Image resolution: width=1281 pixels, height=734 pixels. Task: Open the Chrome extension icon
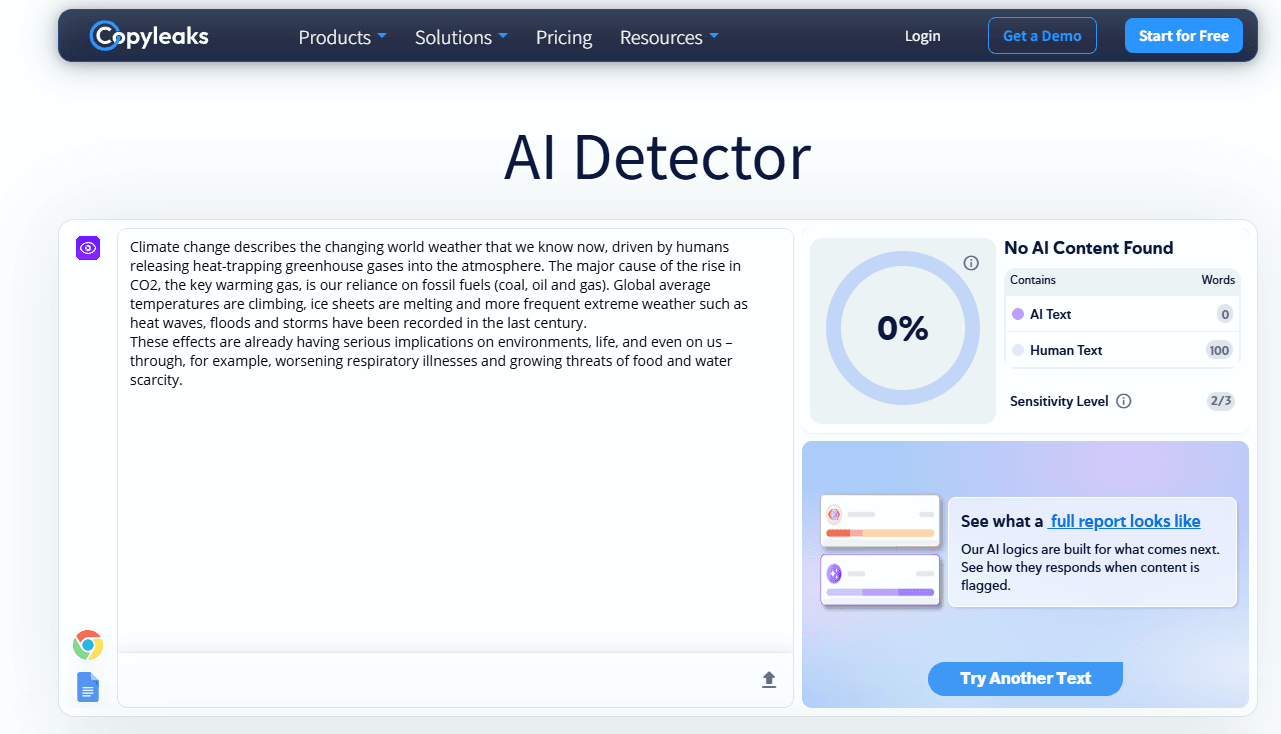click(88, 646)
